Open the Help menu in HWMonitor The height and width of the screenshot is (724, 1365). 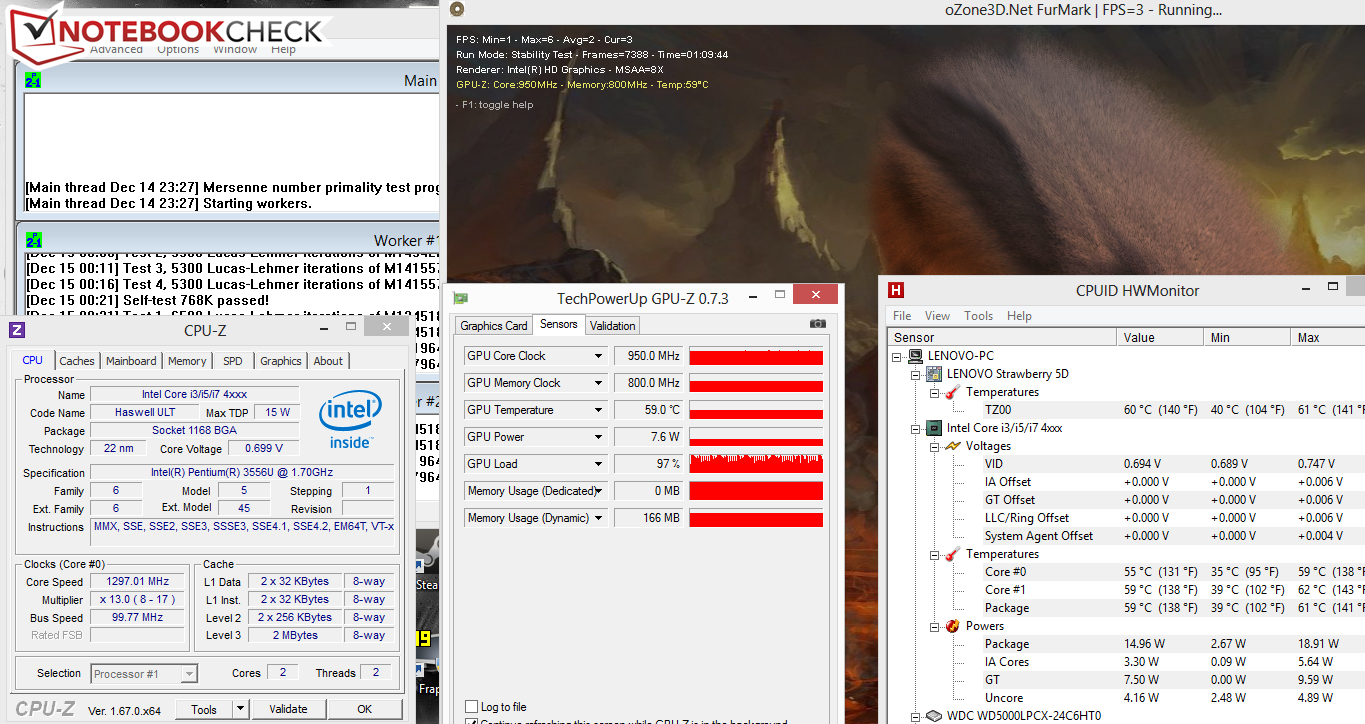(x=1019, y=316)
